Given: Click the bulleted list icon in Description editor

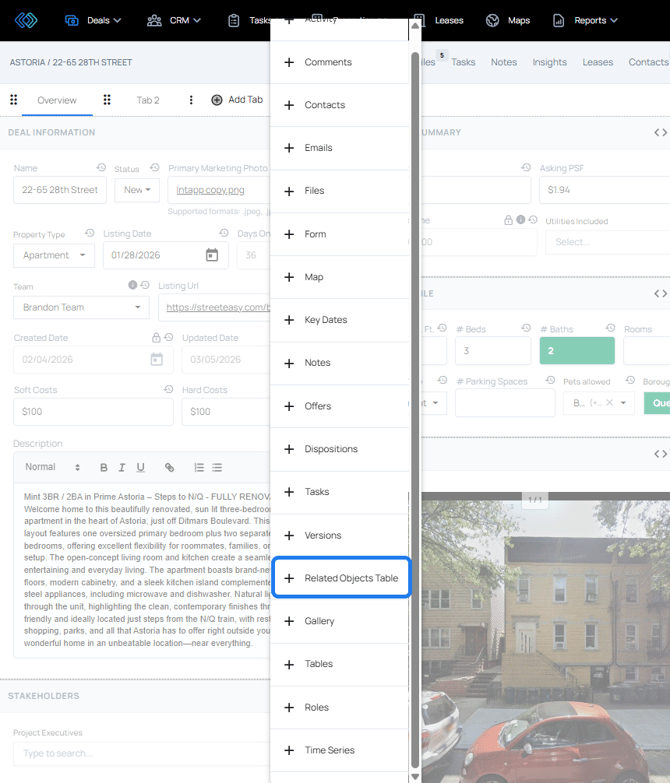Looking at the screenshot, I should coord(217,467).
